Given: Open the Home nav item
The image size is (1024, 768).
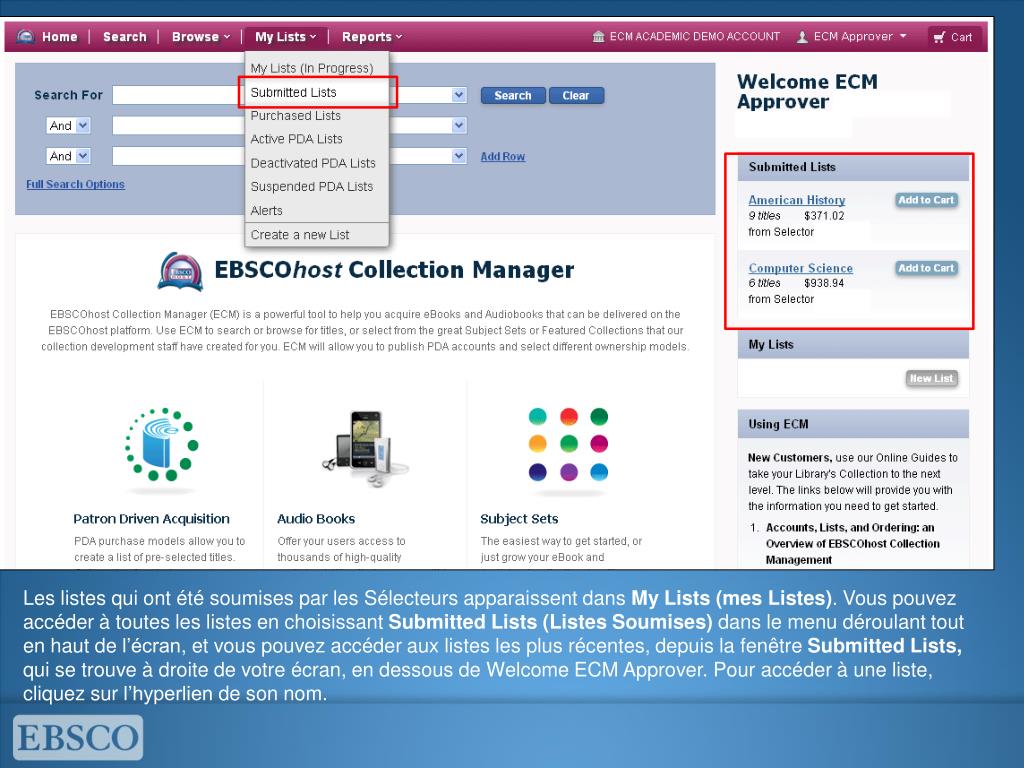Looking at the screenshot, I should [59, 37].
